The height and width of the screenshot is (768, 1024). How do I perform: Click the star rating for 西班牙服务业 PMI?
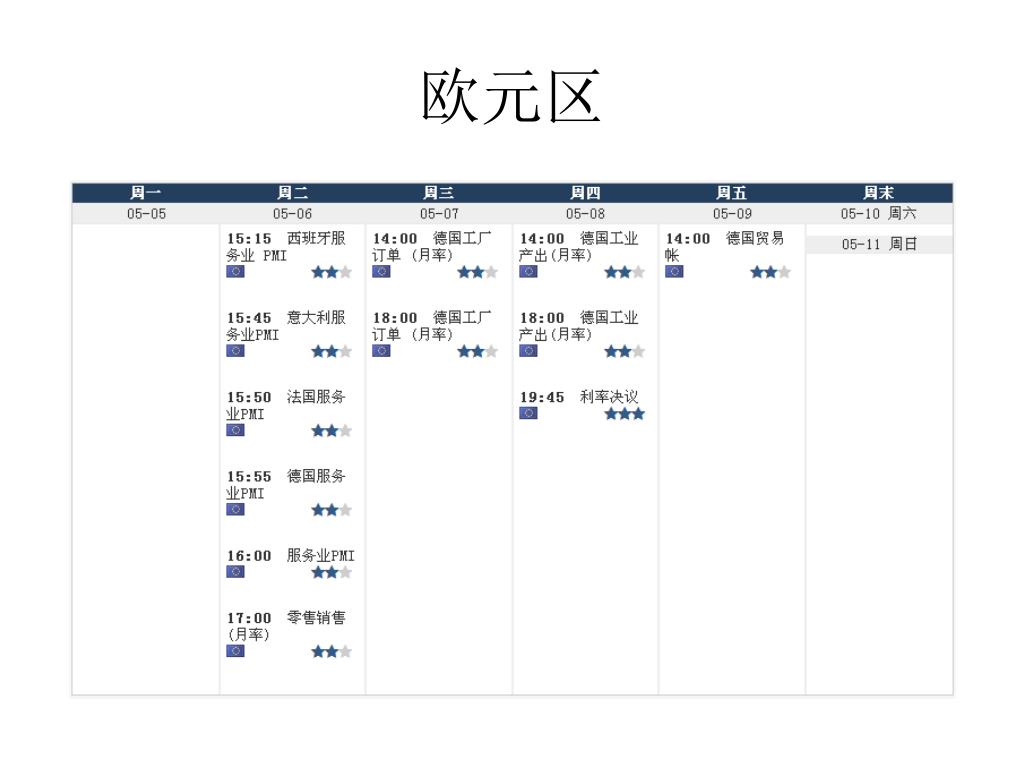[331, 272]
